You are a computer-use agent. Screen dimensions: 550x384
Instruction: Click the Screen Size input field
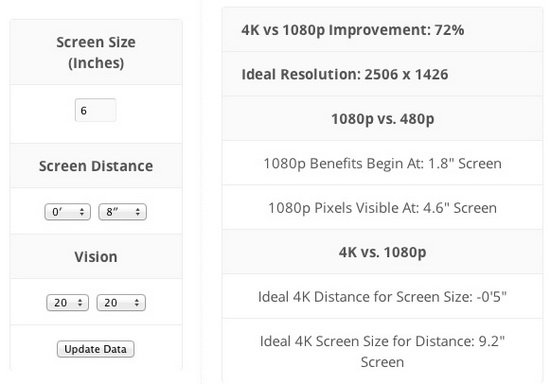95,110
